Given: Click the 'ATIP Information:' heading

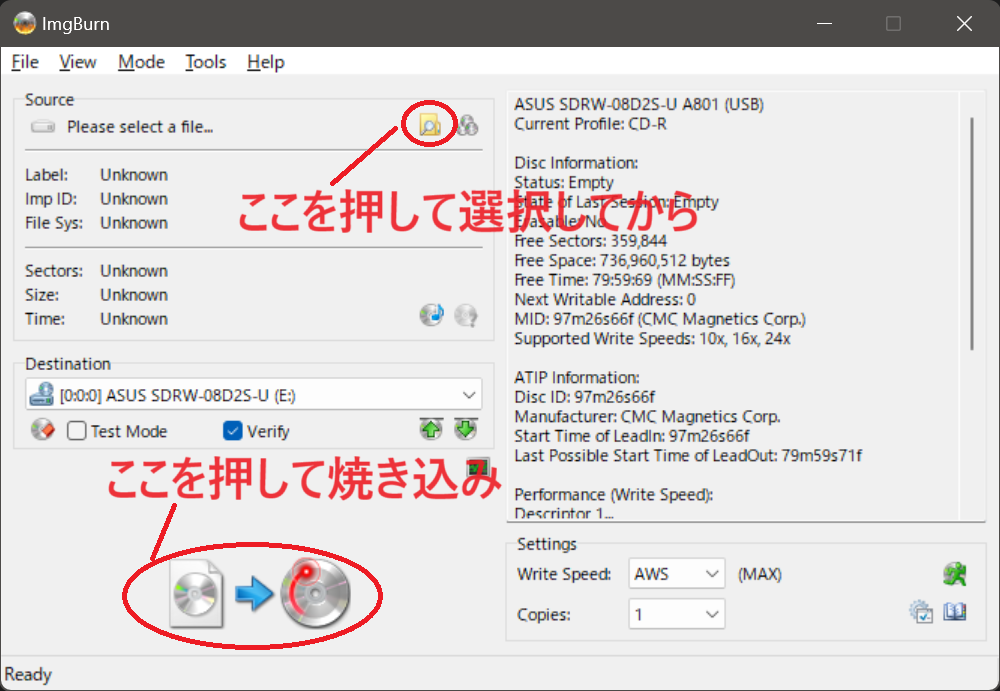Looking at the screenshot, I should 577,378.
